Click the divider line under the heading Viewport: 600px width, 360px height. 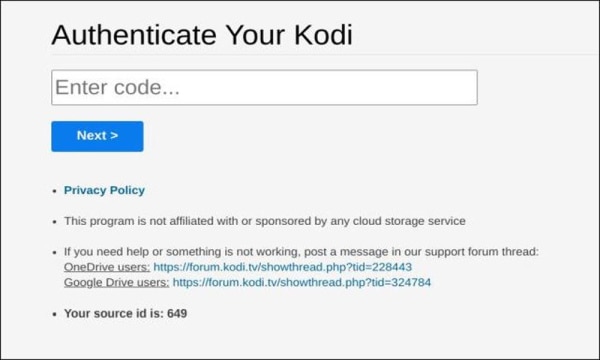[x=325, y=55]
